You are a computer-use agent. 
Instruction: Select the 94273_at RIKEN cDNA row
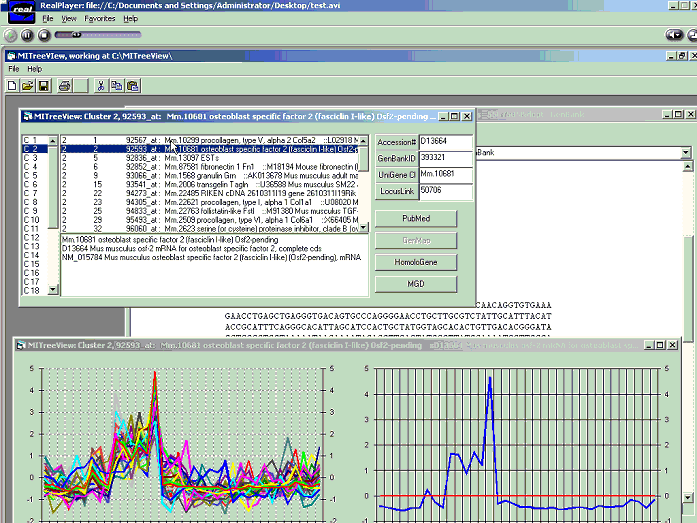click(209, 194)
